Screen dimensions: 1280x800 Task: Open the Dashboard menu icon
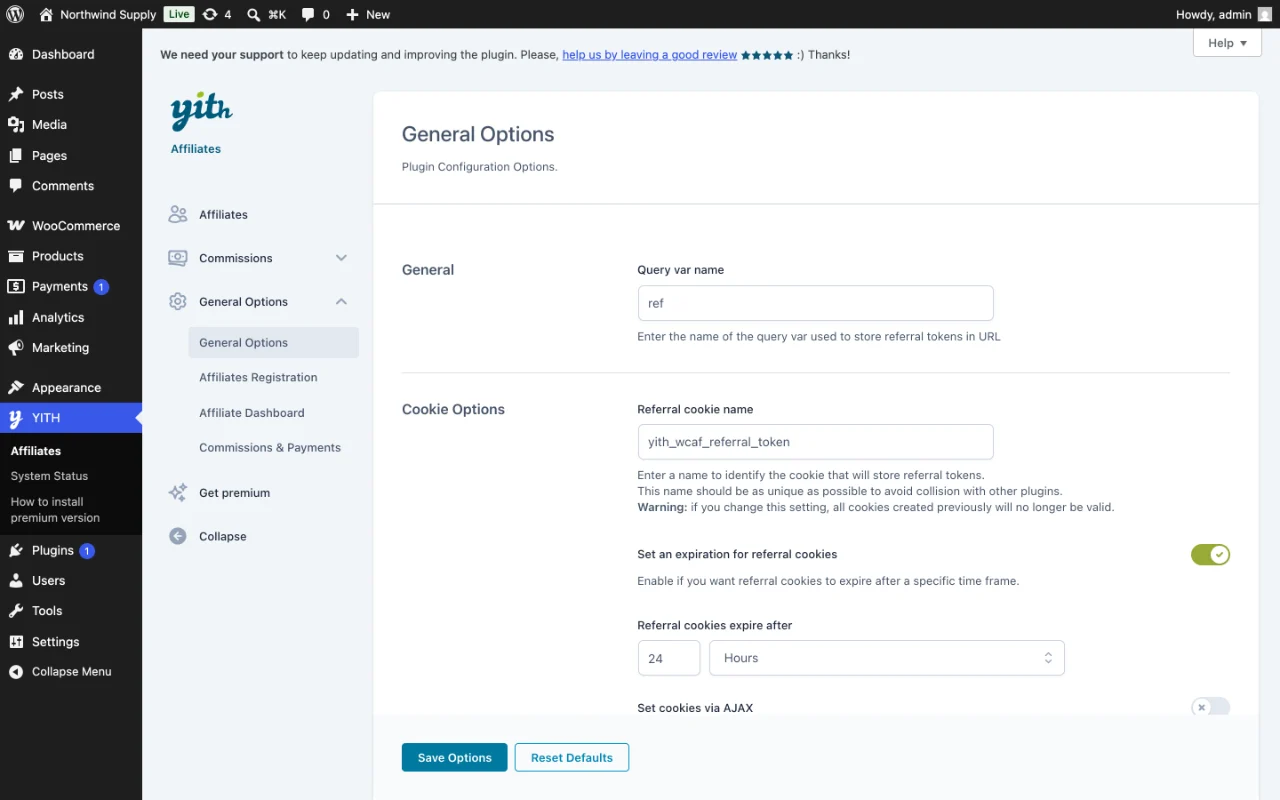[16, 54]
